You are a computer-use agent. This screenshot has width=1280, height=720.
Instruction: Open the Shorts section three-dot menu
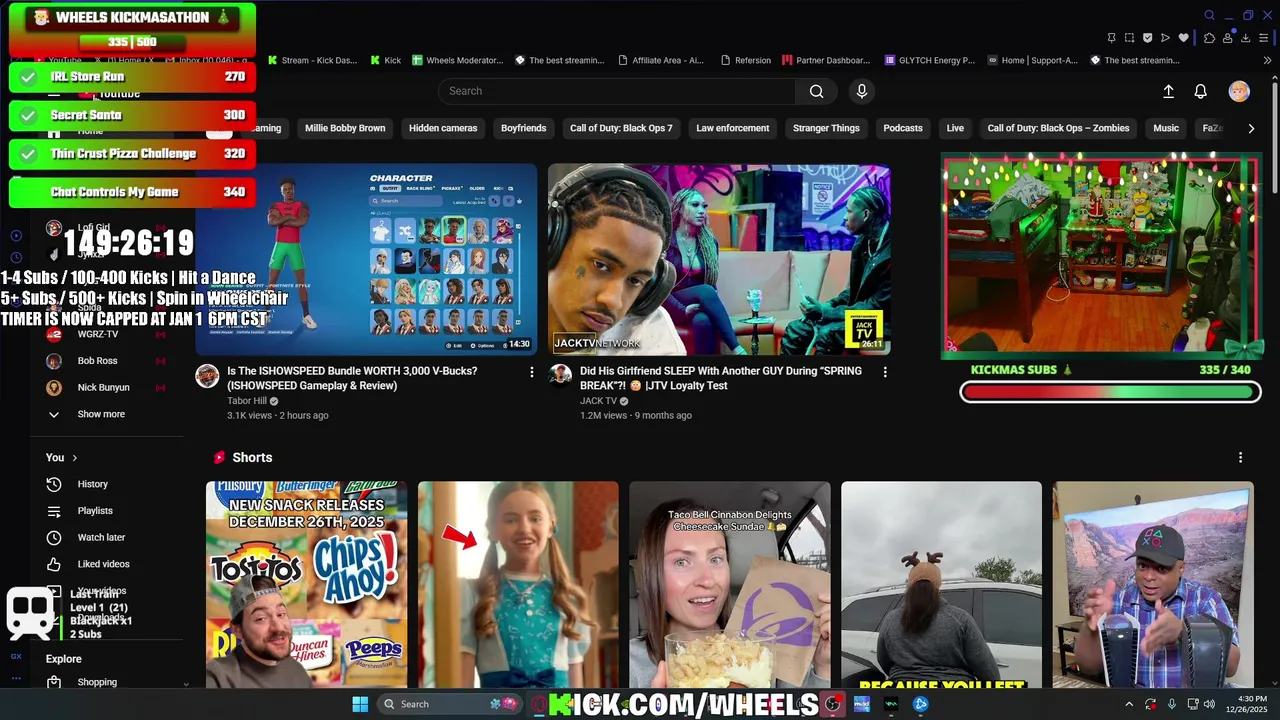tap(1241, 457)
